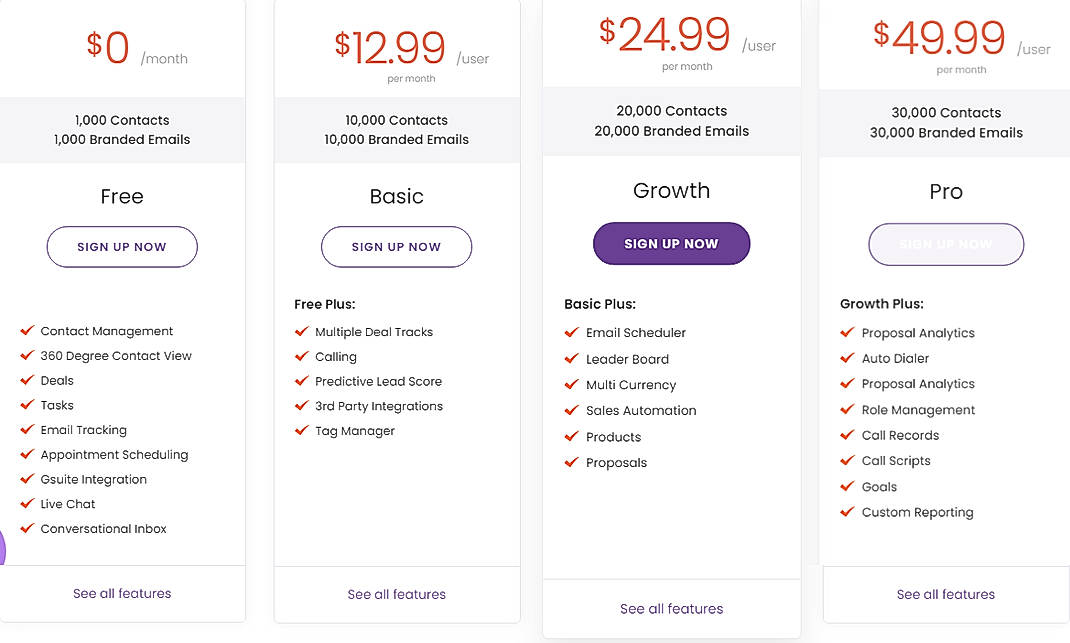1070x643 pixels.
Task: Click the checkmark beside Tag Manager
Action: [x=302, y=431]
